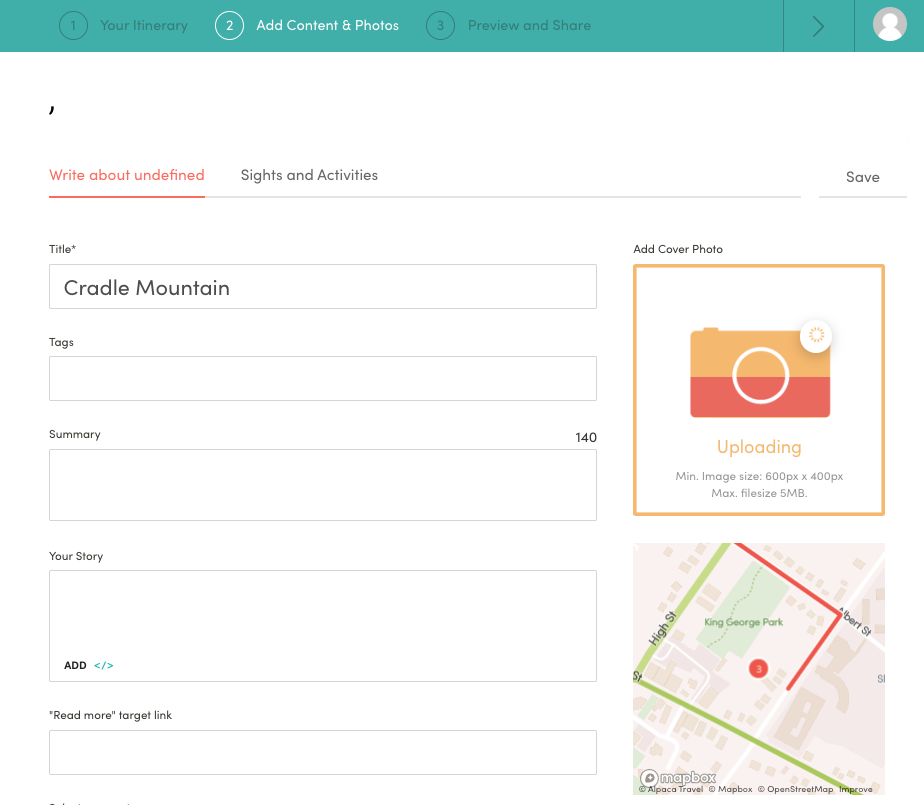This screenshot has width=924, height=805.
Task: Click step 1 circle for Your Itinerary
Action: tap(73, 25)
